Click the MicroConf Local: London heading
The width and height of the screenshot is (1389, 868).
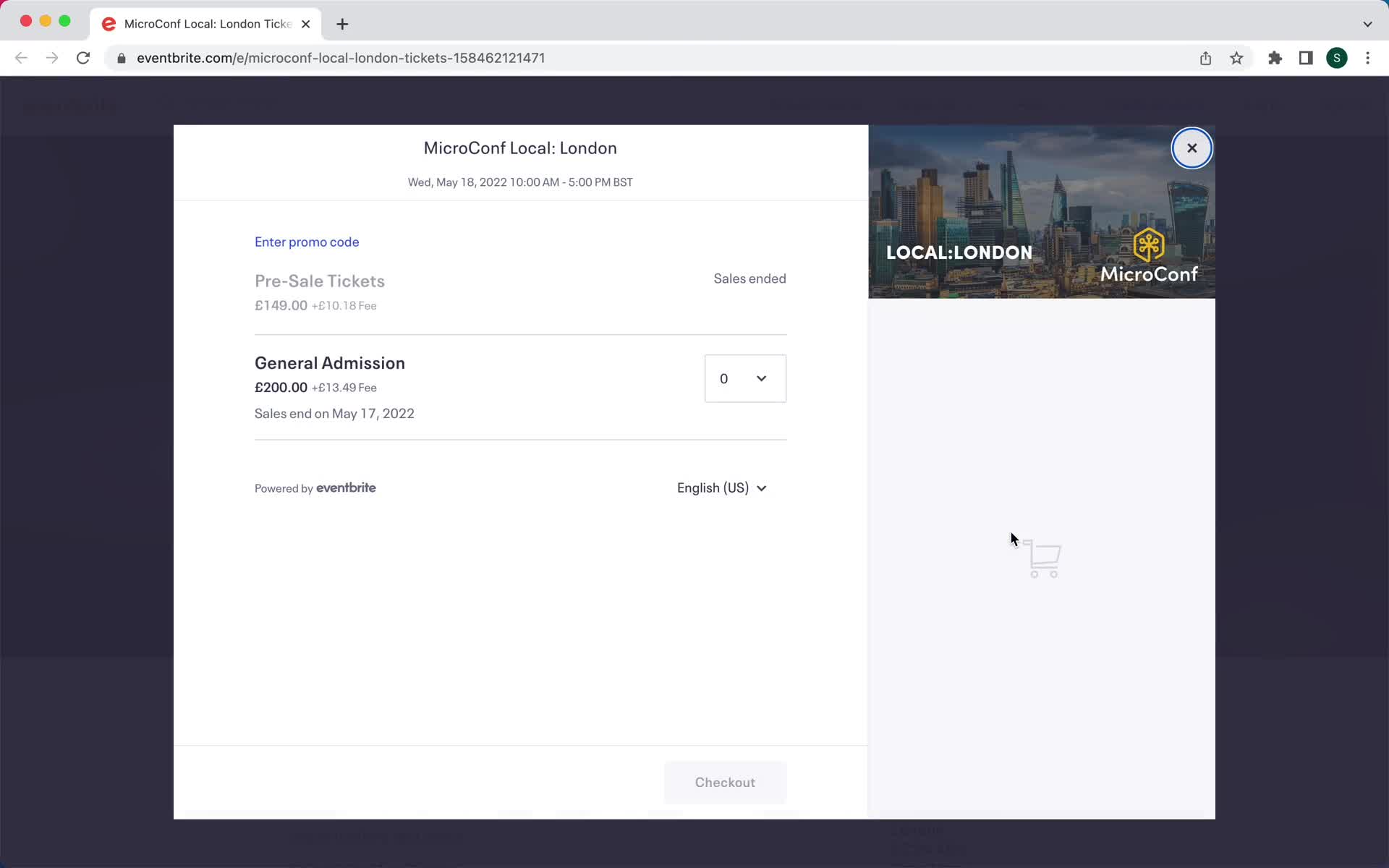point(520,148)
